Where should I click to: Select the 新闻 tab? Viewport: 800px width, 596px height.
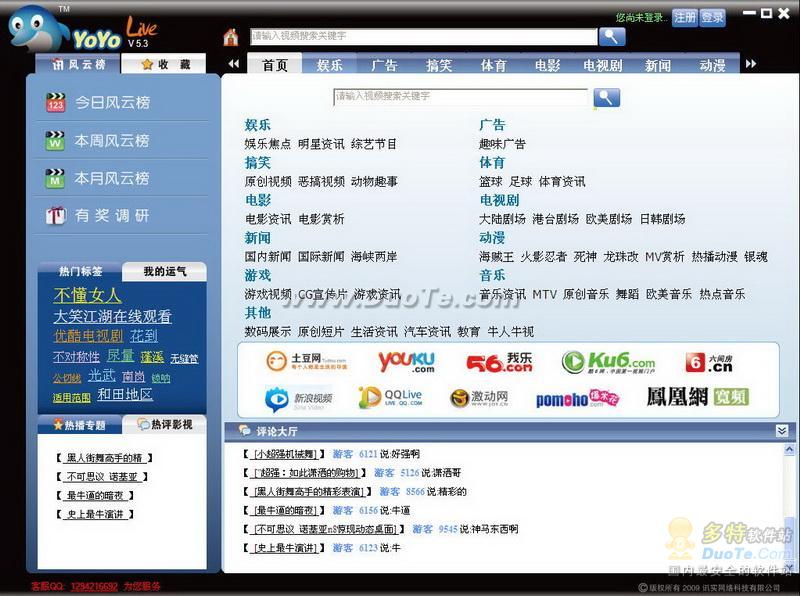pos(658,65)
